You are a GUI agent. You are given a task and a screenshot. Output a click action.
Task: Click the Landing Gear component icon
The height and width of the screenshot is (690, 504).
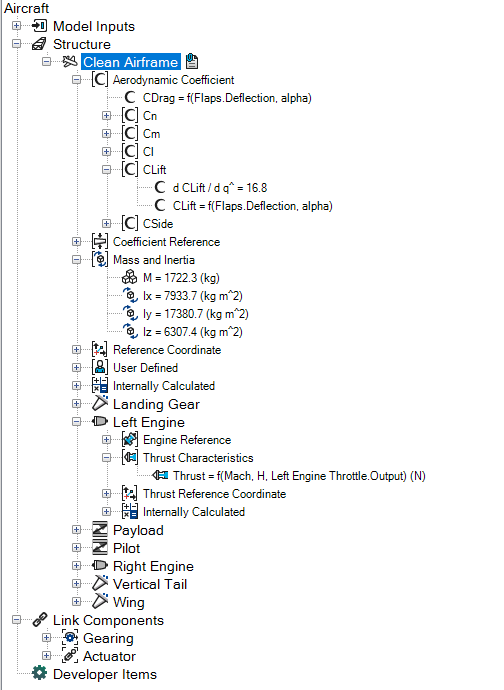click(100, 403)
